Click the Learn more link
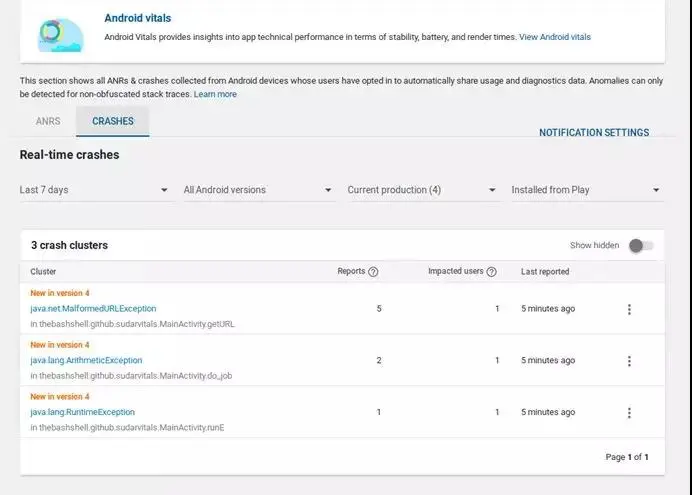This screenshot has height=495, width=692. pos(215,94)
